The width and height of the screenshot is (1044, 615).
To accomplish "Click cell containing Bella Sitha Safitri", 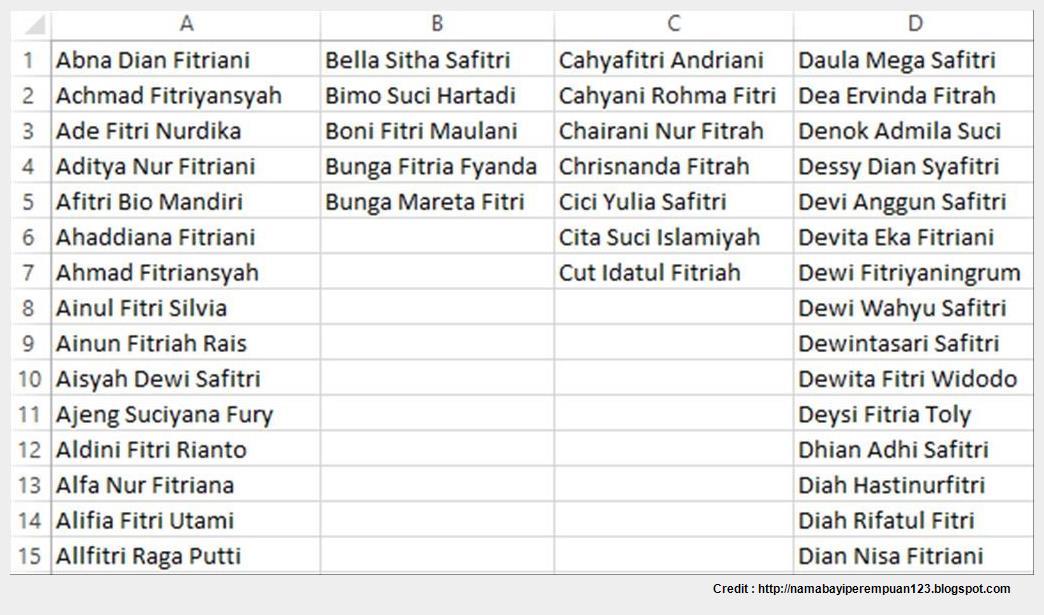I will point(437,60).
